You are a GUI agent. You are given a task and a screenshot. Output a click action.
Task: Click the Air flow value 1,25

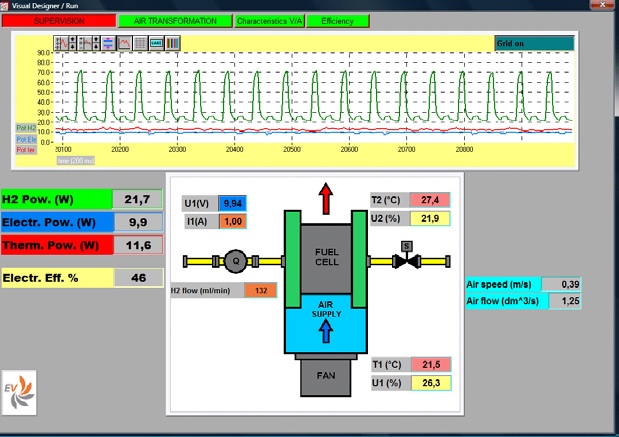click(x=564, y=301)
